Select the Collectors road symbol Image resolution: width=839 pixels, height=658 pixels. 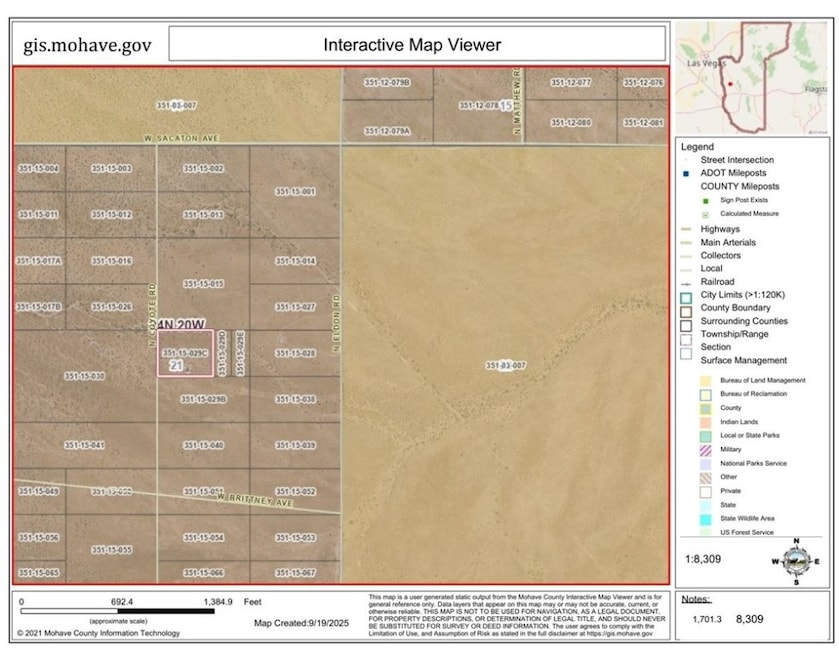pos(684,255)
